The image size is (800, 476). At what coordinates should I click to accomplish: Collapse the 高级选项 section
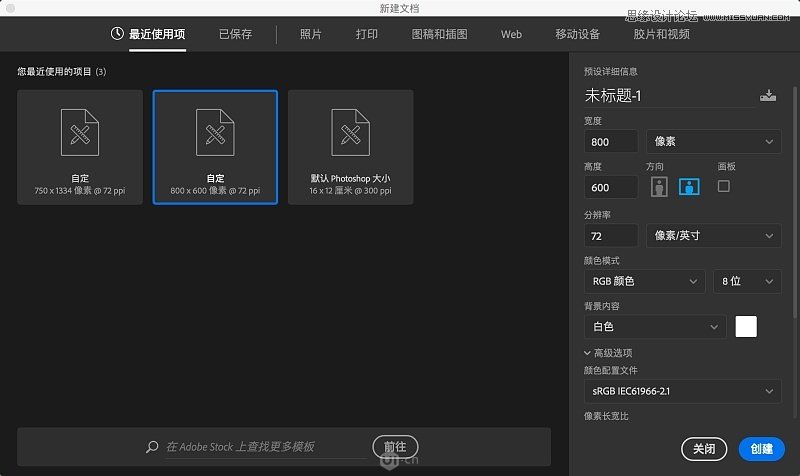point(589,353)
